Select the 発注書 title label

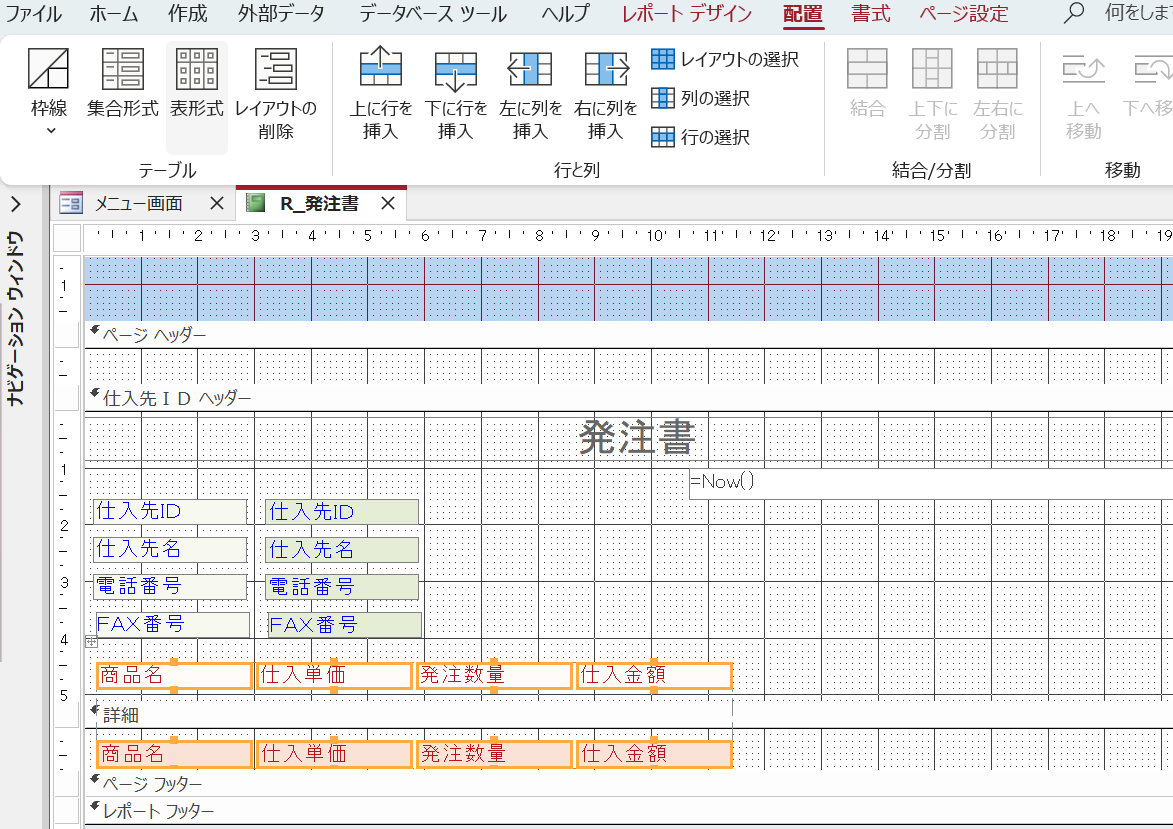637,438
